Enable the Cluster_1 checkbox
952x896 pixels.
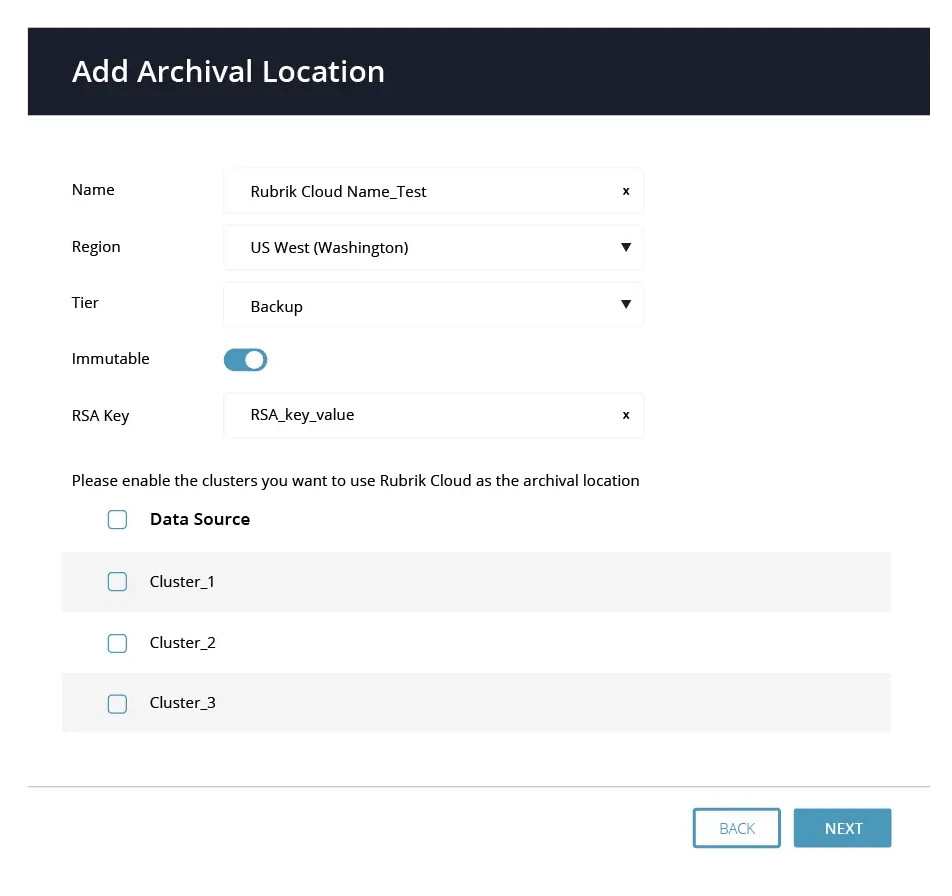tap(117, 582)
